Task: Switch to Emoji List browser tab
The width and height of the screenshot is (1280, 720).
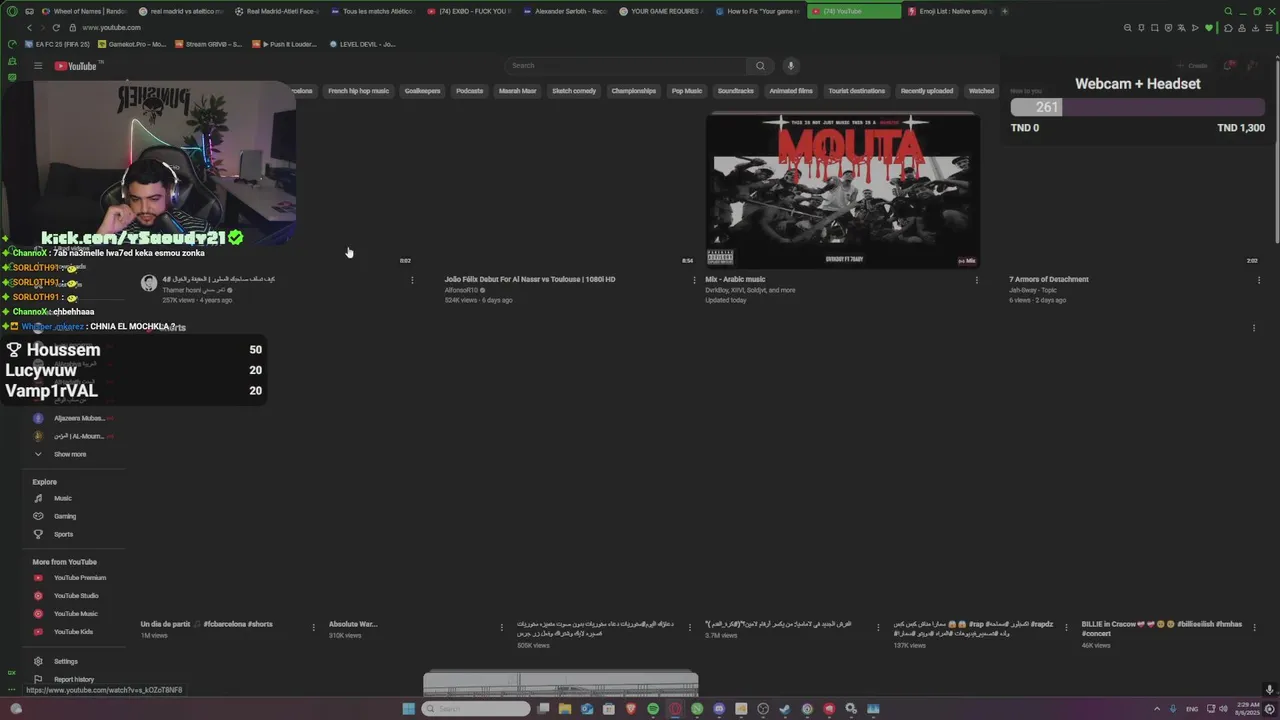Action: click(950, 11)
